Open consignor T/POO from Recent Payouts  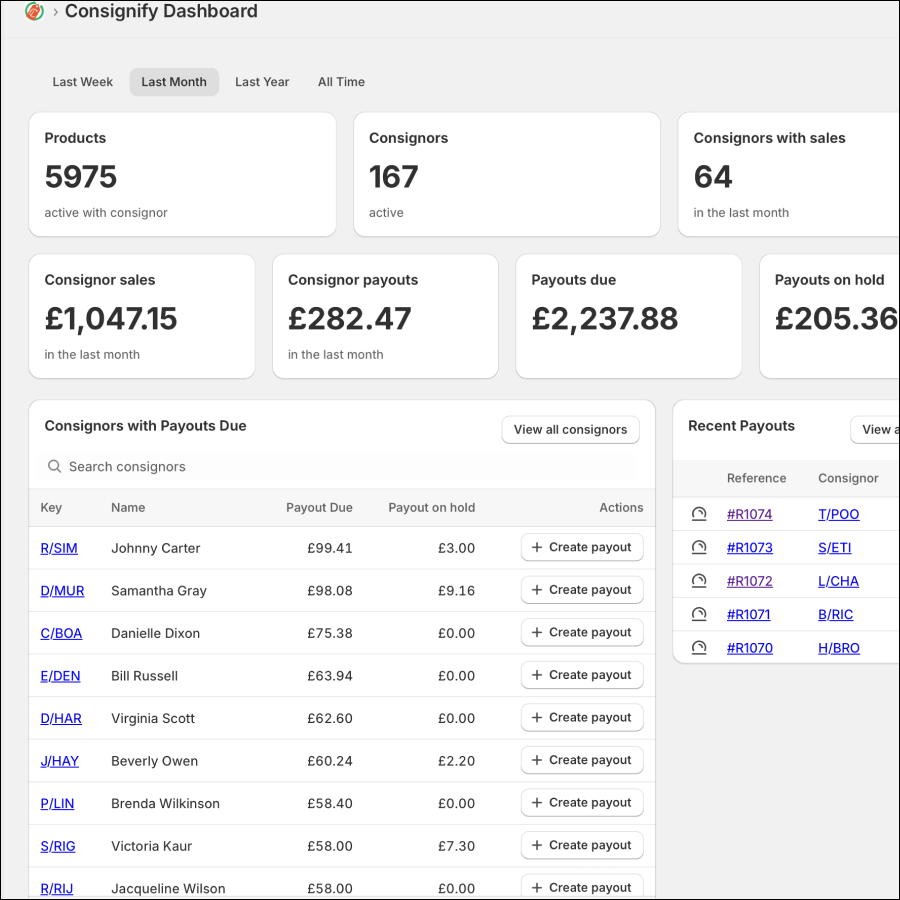[x=839, y=514]
